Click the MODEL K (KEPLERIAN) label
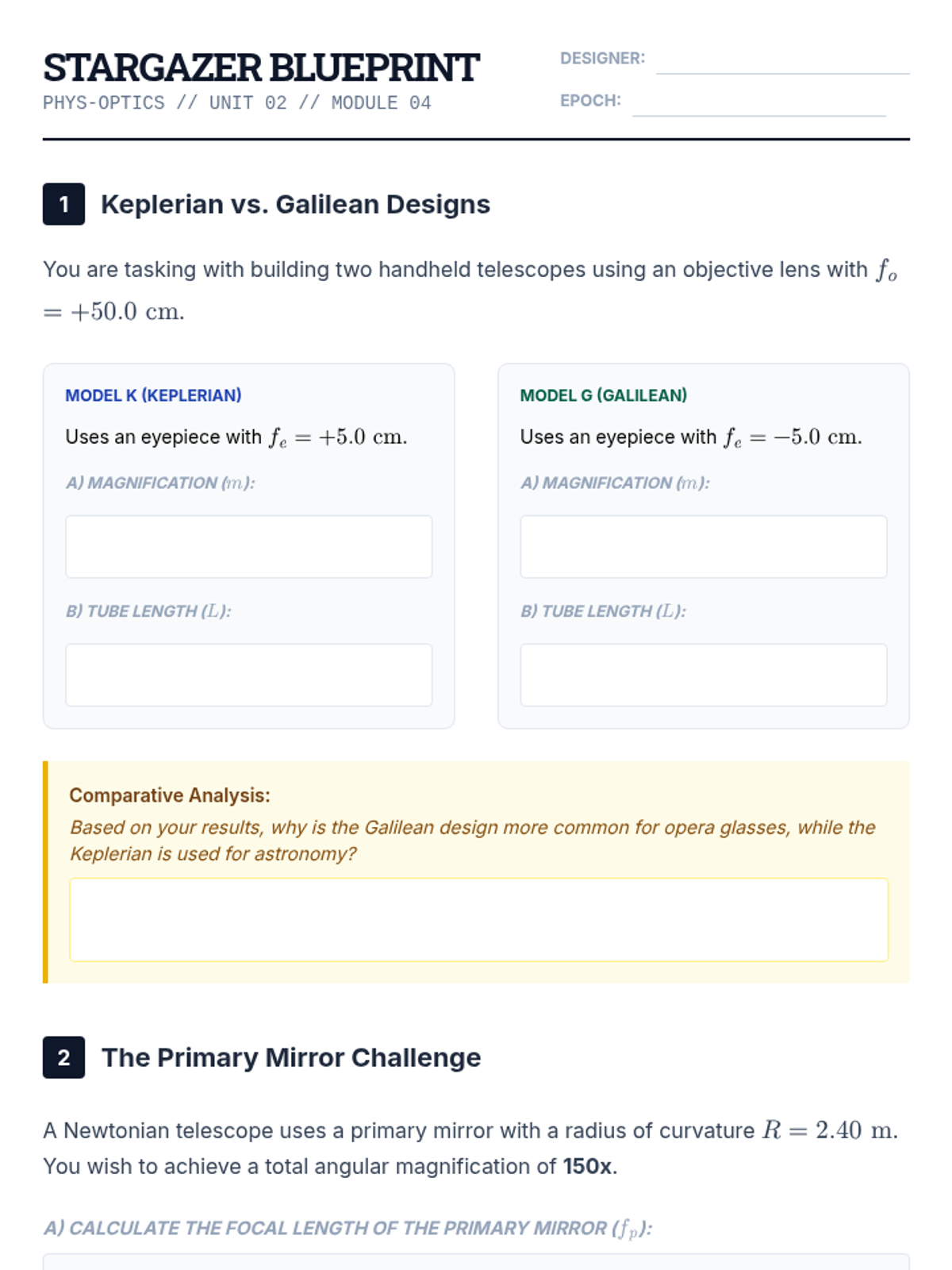This screenshot has height=1270, width=952. point(153,395)
